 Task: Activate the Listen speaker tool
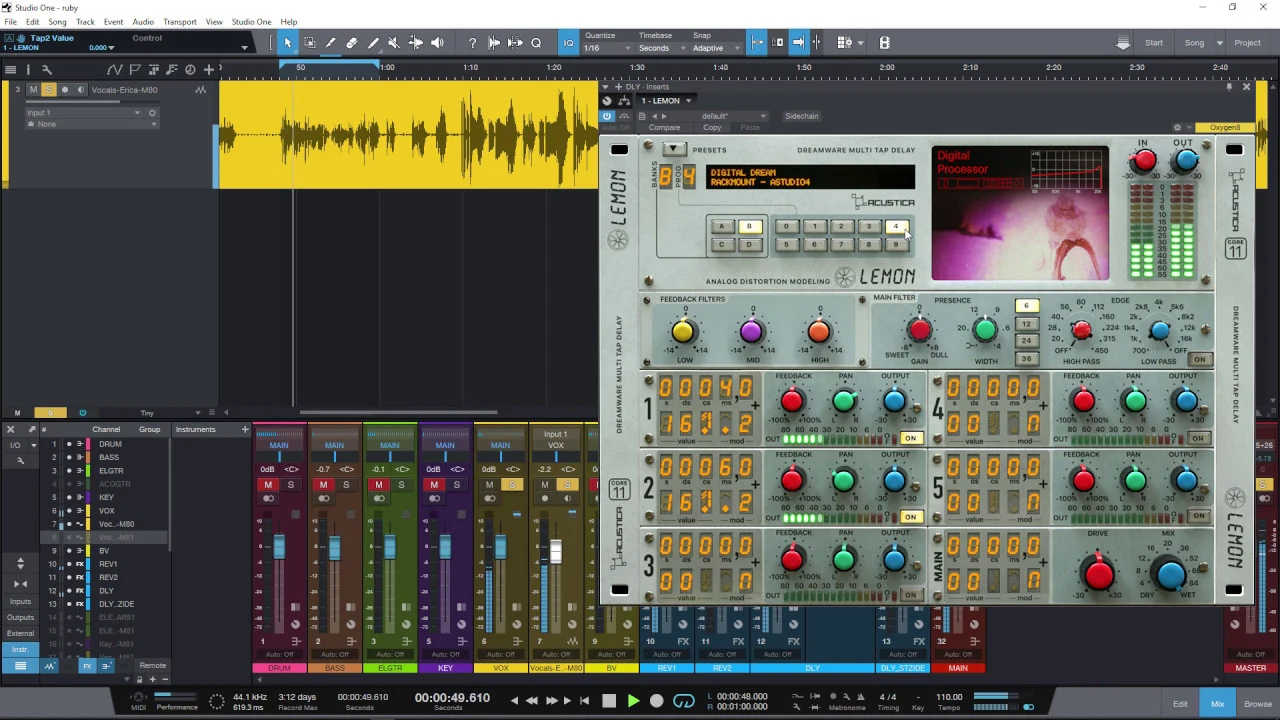click(x=437, y=43)
